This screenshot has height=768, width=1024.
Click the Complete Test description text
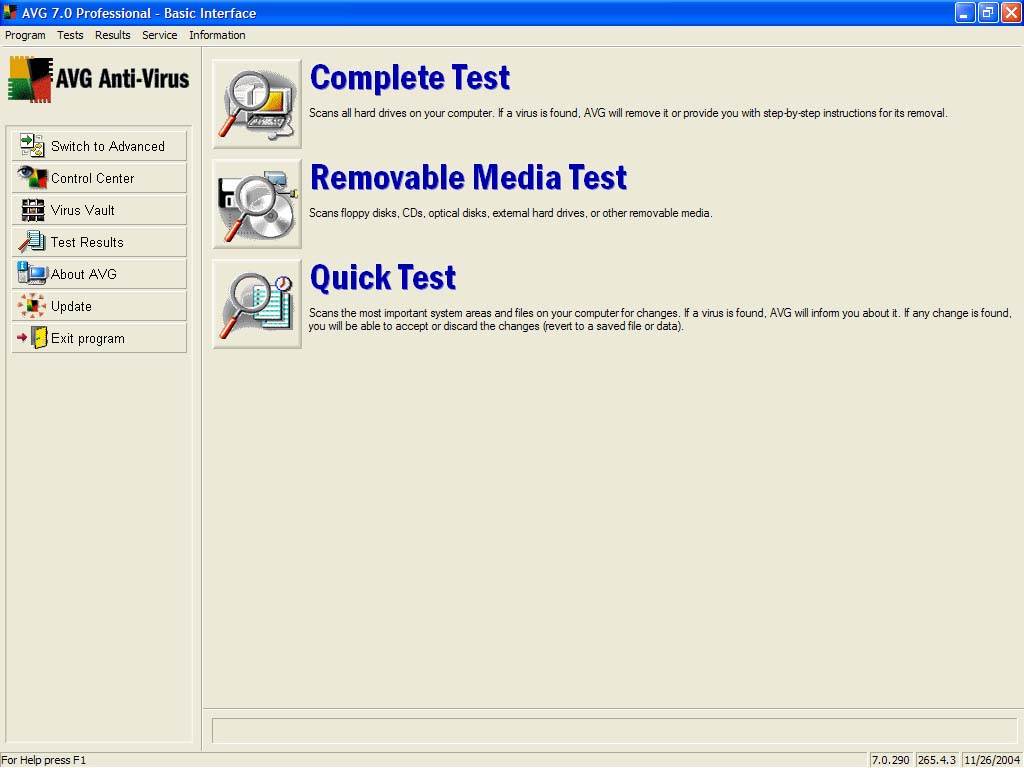click(628, 113)
